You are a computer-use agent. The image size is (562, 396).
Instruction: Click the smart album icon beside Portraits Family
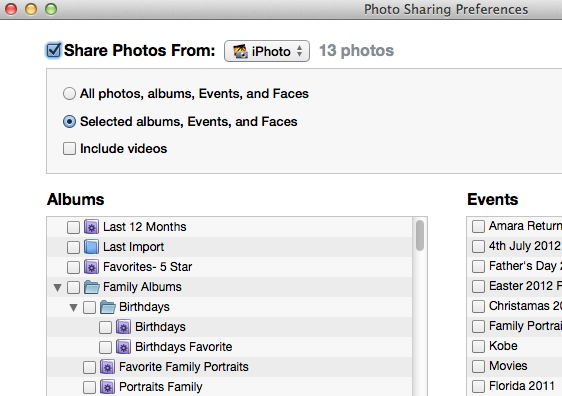coord(108,387)
